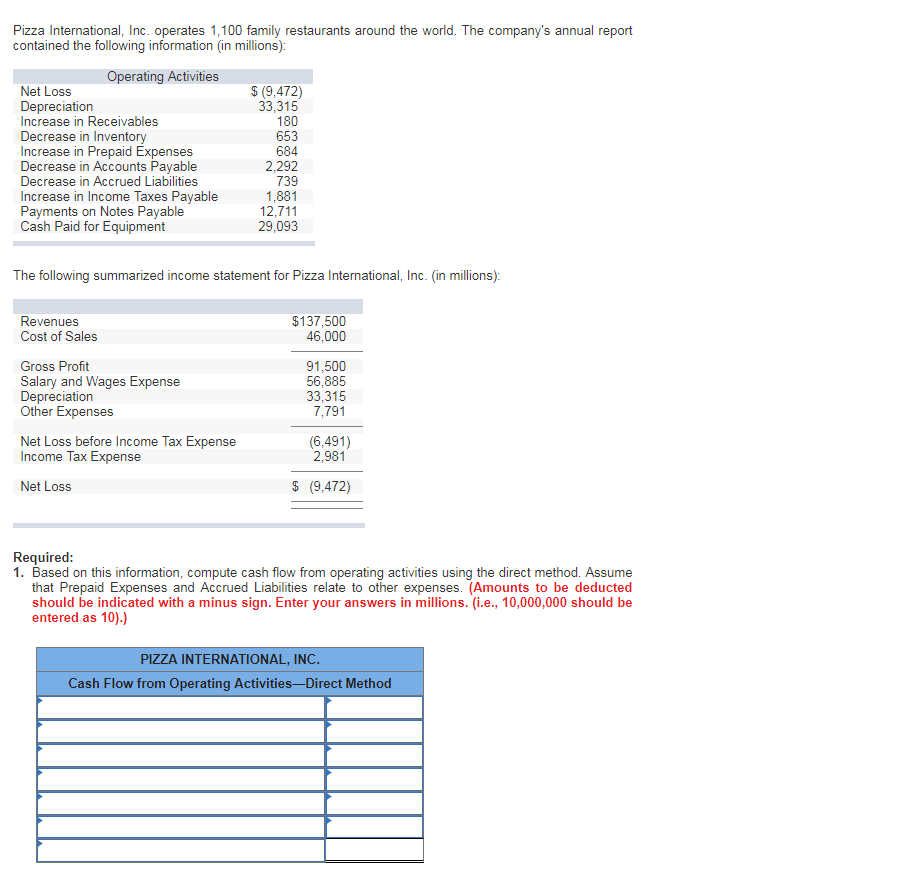
Task: Click Net Loss label in income statement
Action: point(46,486)
